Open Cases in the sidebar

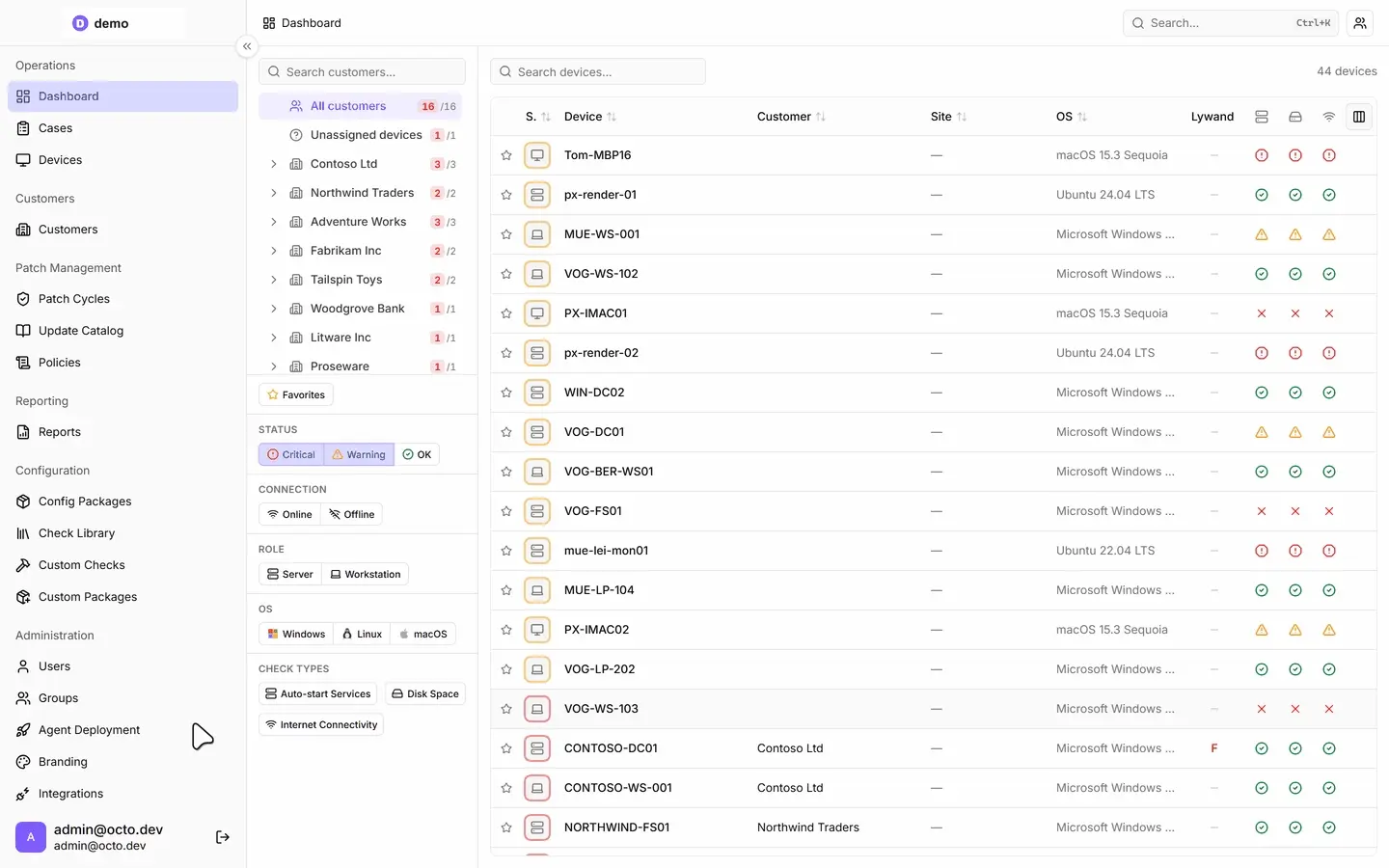pos(123,128)
